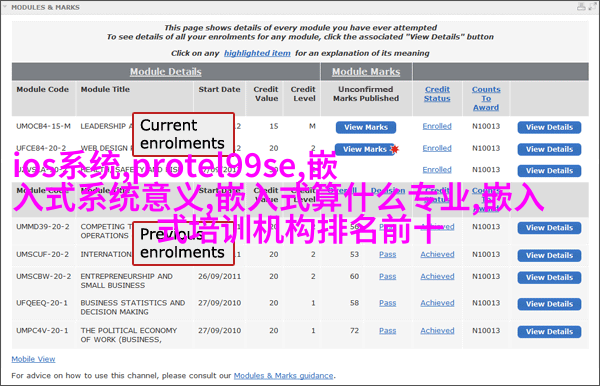This screenshot has width=600, height=386.
Task: Click the MODULES & MARKS channel title
Action: pos(46,7)
